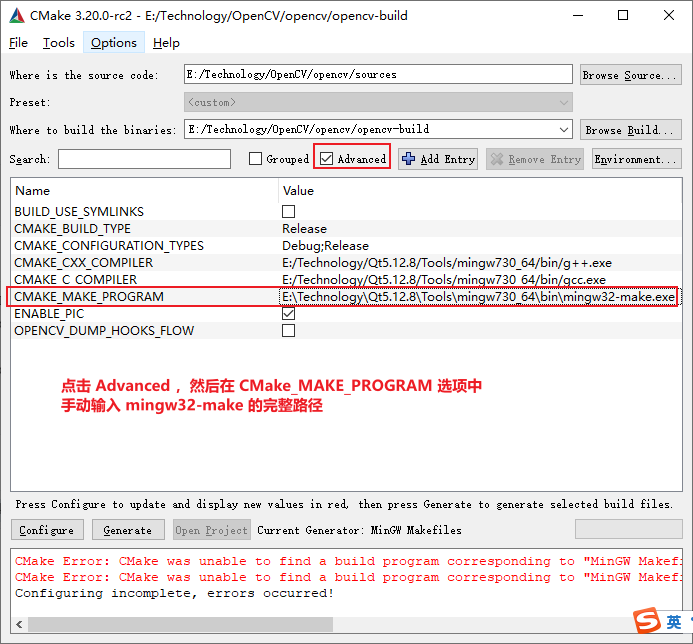Close the CMake window

[x=669, y=15]
